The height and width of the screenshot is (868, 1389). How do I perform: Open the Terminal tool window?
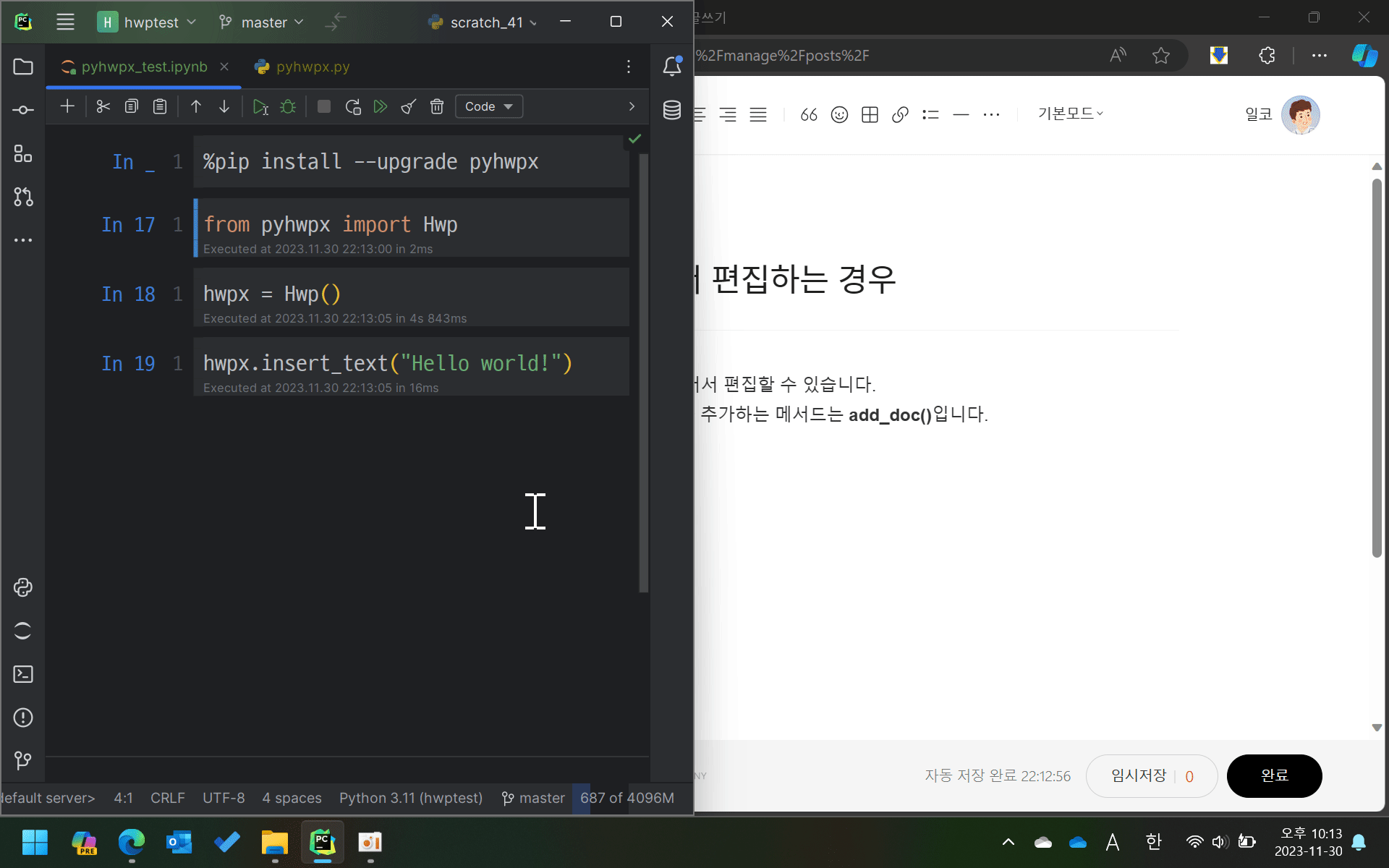pos(23,674)
